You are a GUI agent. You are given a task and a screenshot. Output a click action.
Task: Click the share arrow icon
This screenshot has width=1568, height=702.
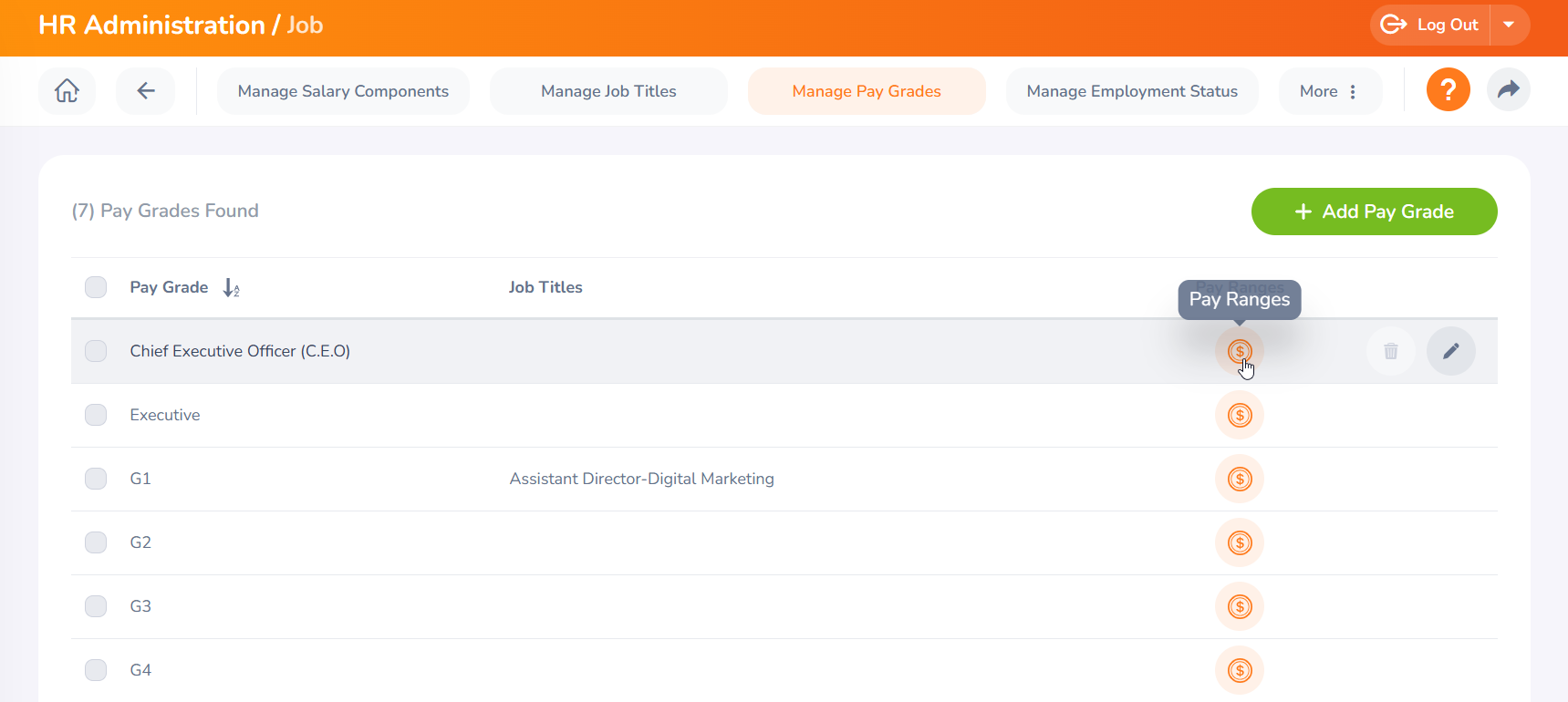1508,90
